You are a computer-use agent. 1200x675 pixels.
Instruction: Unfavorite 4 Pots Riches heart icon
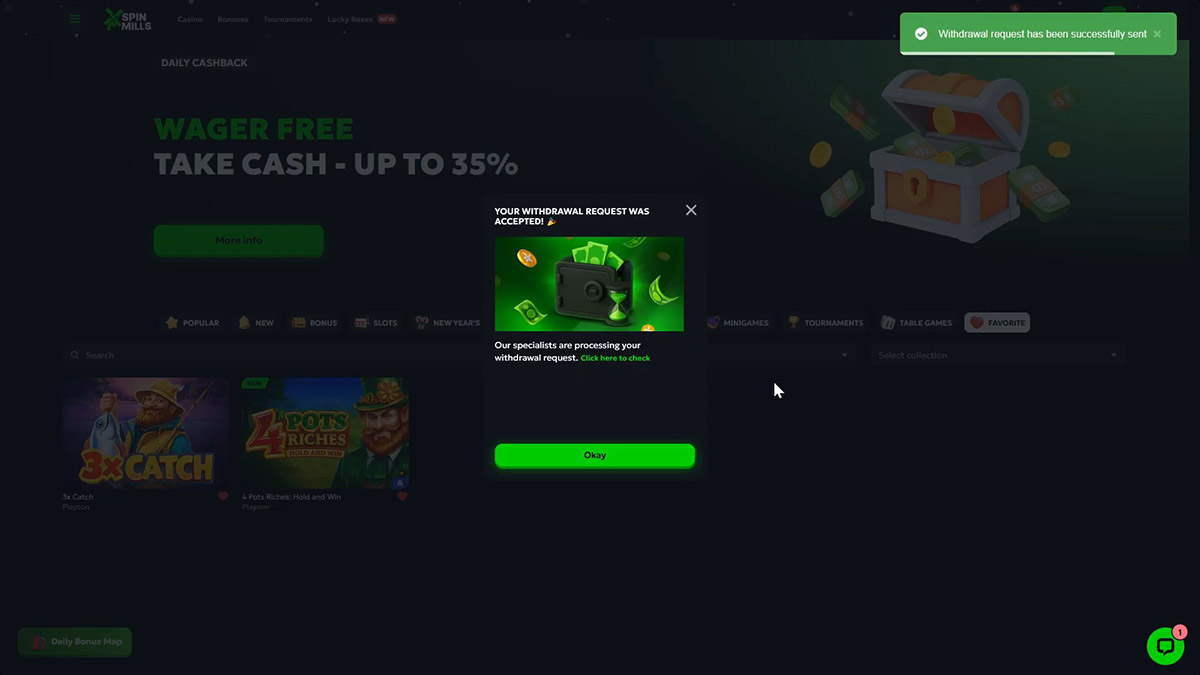pyautogui.click(x=403, y=496)
